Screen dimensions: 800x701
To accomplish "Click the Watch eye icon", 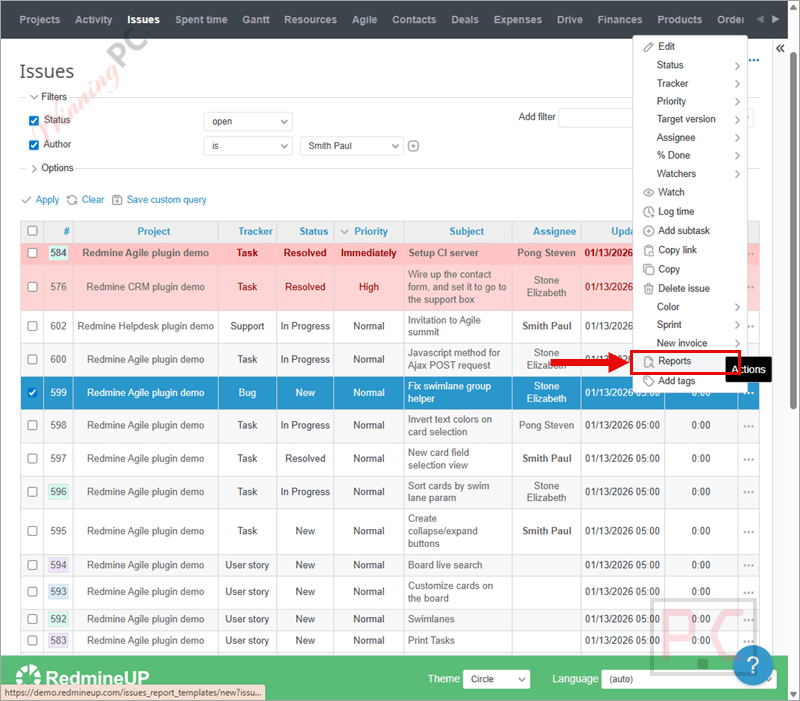I will coord(648,192).
